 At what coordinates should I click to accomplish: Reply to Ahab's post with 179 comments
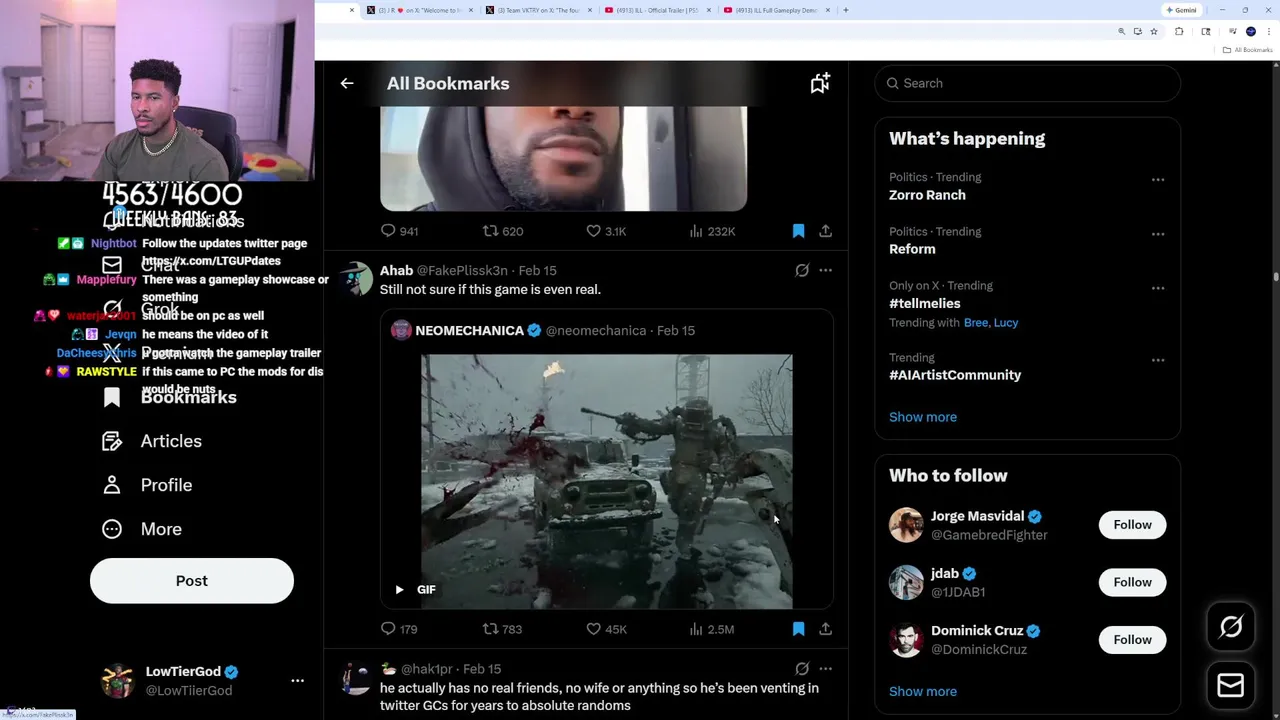click(x=399, y=629)
